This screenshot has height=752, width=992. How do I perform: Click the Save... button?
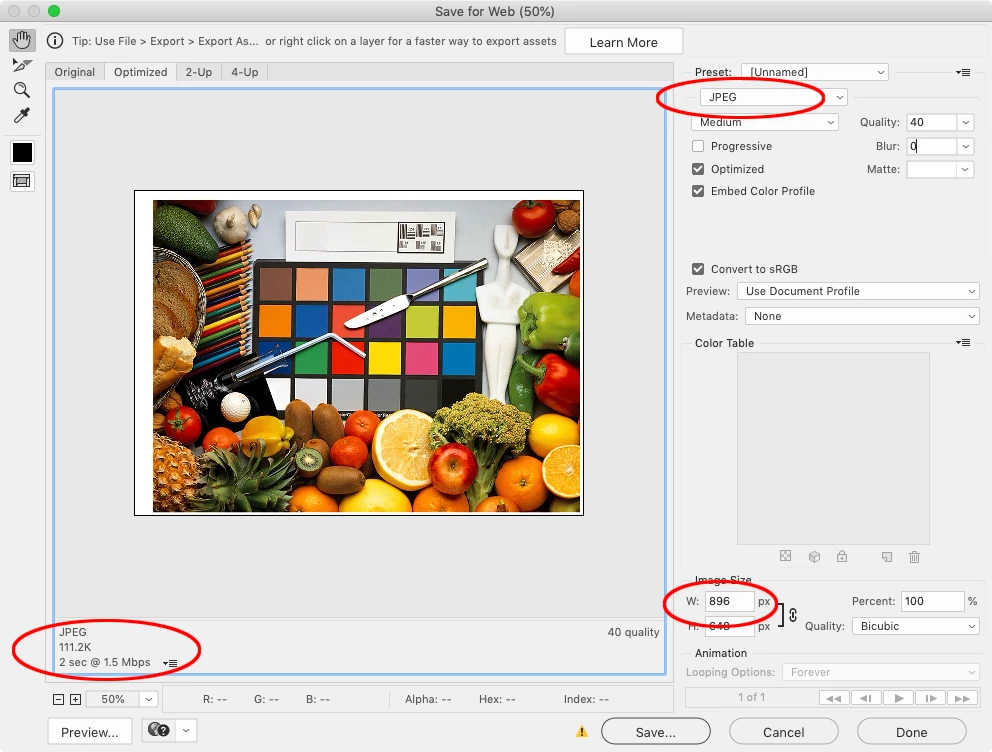655,732
